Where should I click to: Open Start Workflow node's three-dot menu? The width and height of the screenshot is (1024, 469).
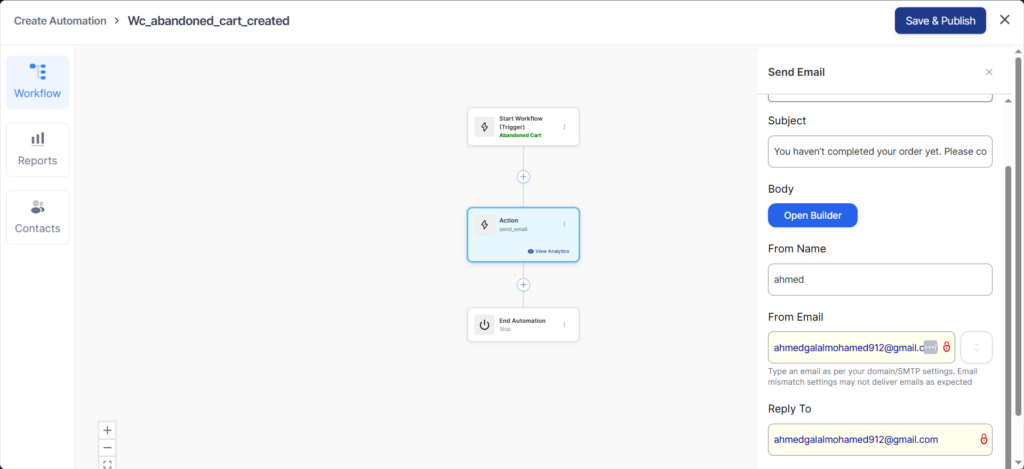click(x=564, y=127)
